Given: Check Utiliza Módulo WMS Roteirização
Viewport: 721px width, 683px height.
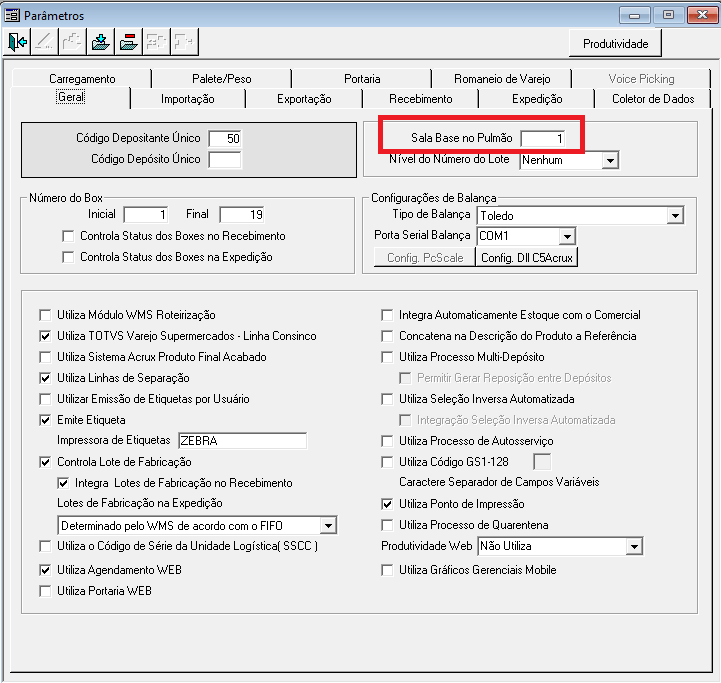Looking at the screenshot, I should (x=45, y=316).
